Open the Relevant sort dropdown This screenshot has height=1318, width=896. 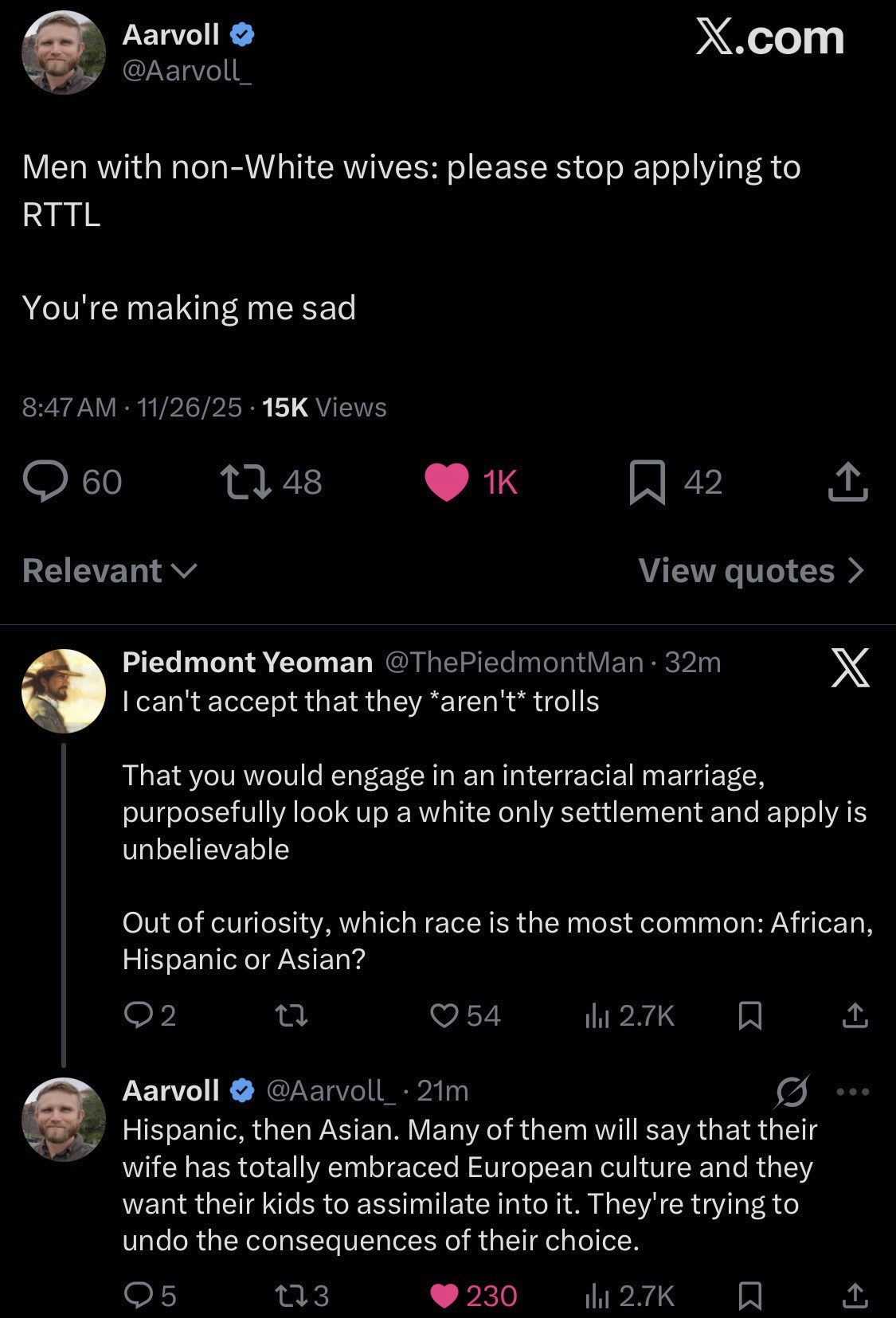pyautogui.click(x=109, y=570)
